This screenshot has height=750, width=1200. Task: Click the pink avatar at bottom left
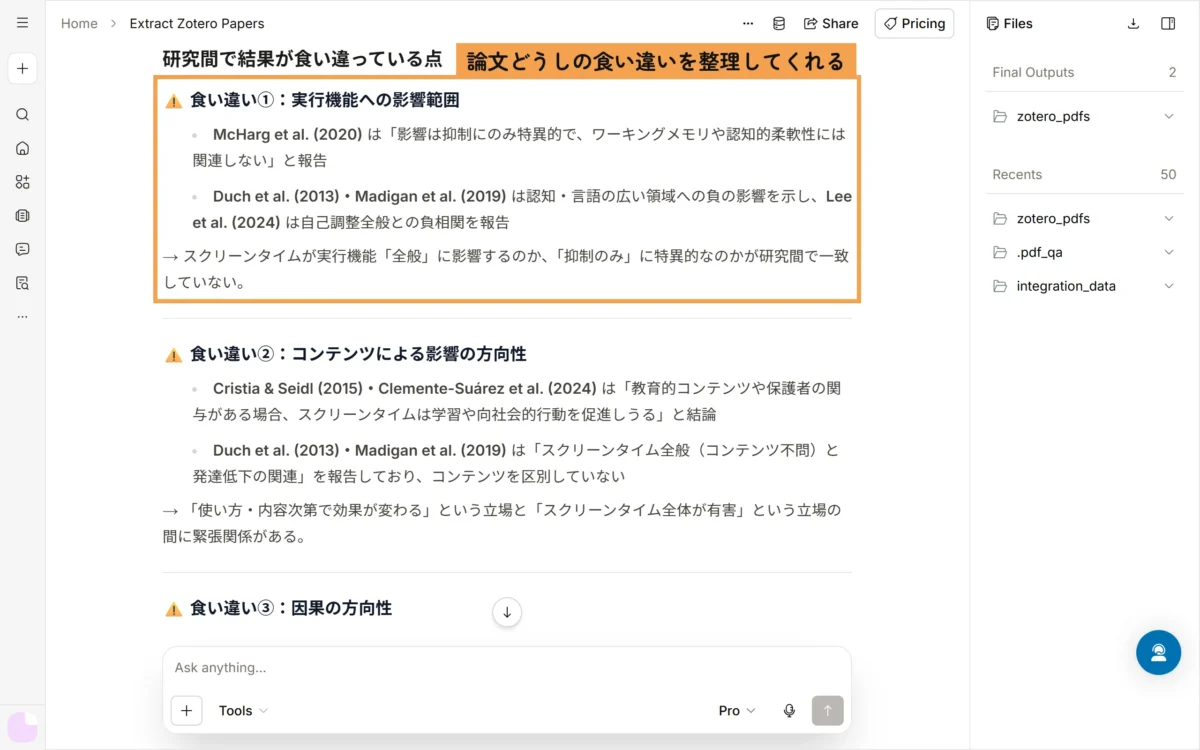click(x=22, y=727)
